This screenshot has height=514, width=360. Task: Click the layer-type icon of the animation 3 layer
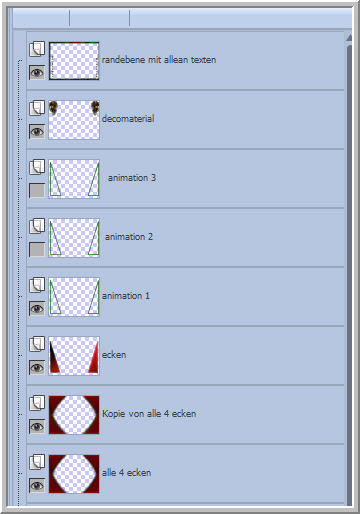[37, 167]
